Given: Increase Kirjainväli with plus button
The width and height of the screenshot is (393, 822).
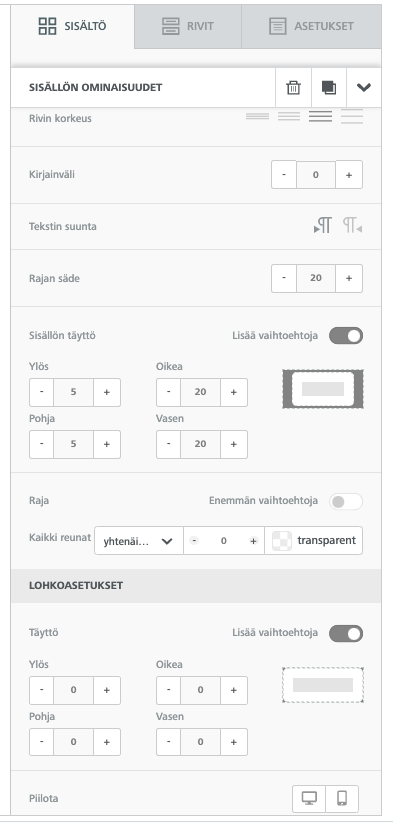Looking at the screenshot, I should coord(349,175).
